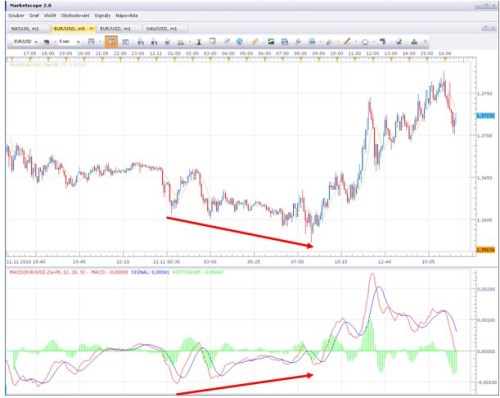Expand the ellipse shape dropdown arrow
This screenshot has width=500, height=398.
pos(374,42)
